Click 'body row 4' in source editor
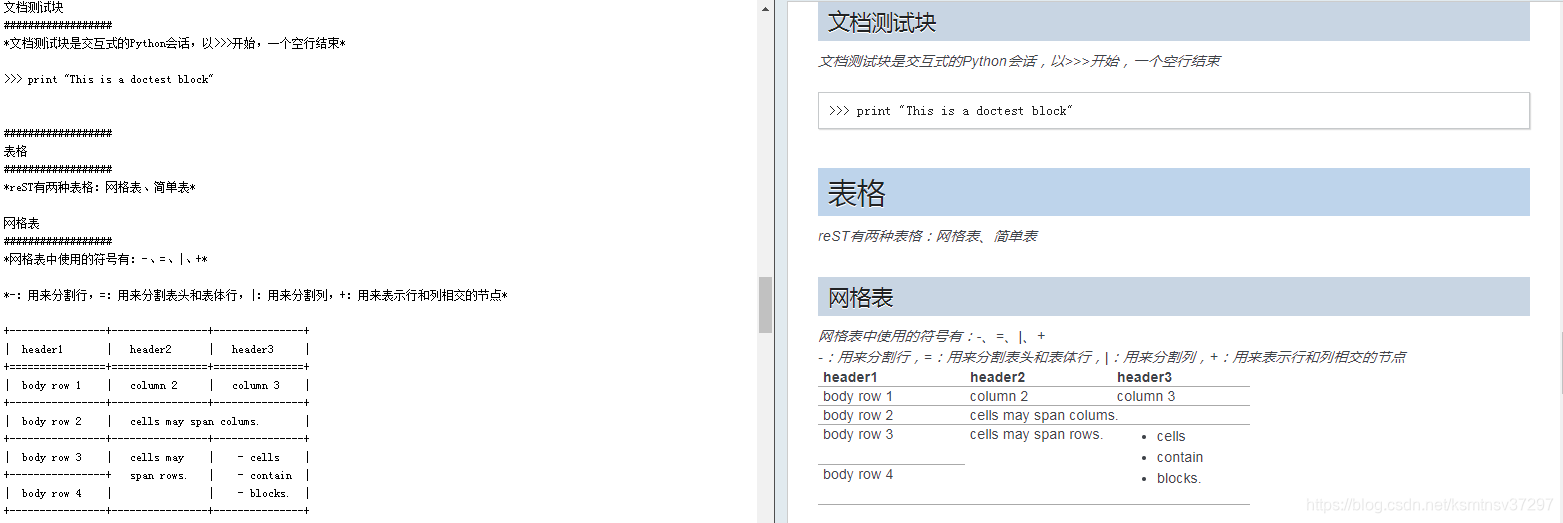Screen dimensions: 1563x523 click(x=51, y=493)
